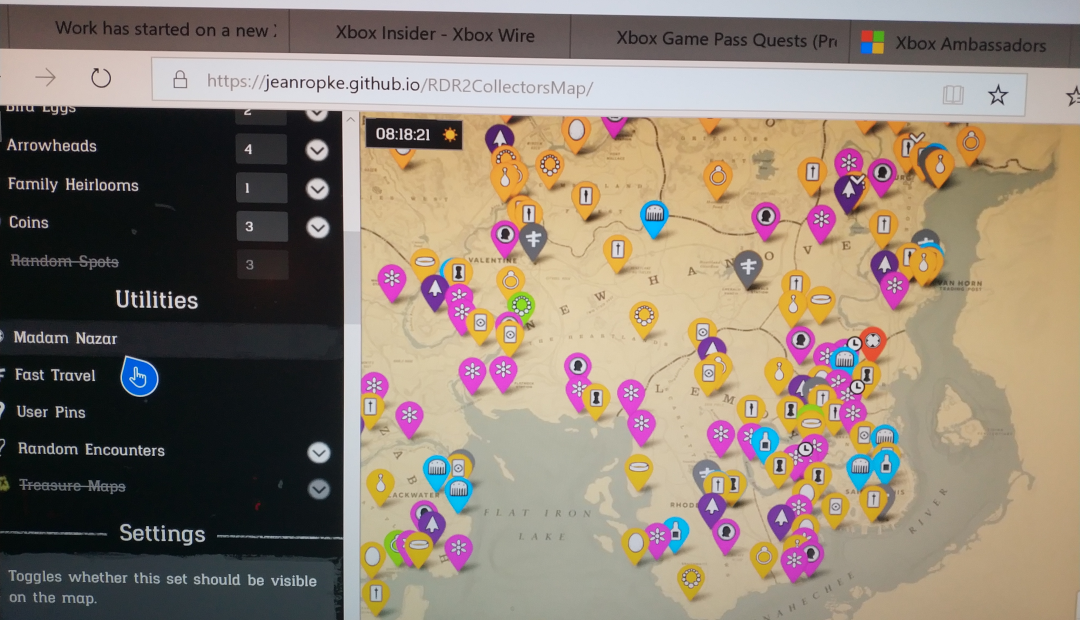
Task: Click the sidebar scrollbar up arrow
Action: [351, 120]
